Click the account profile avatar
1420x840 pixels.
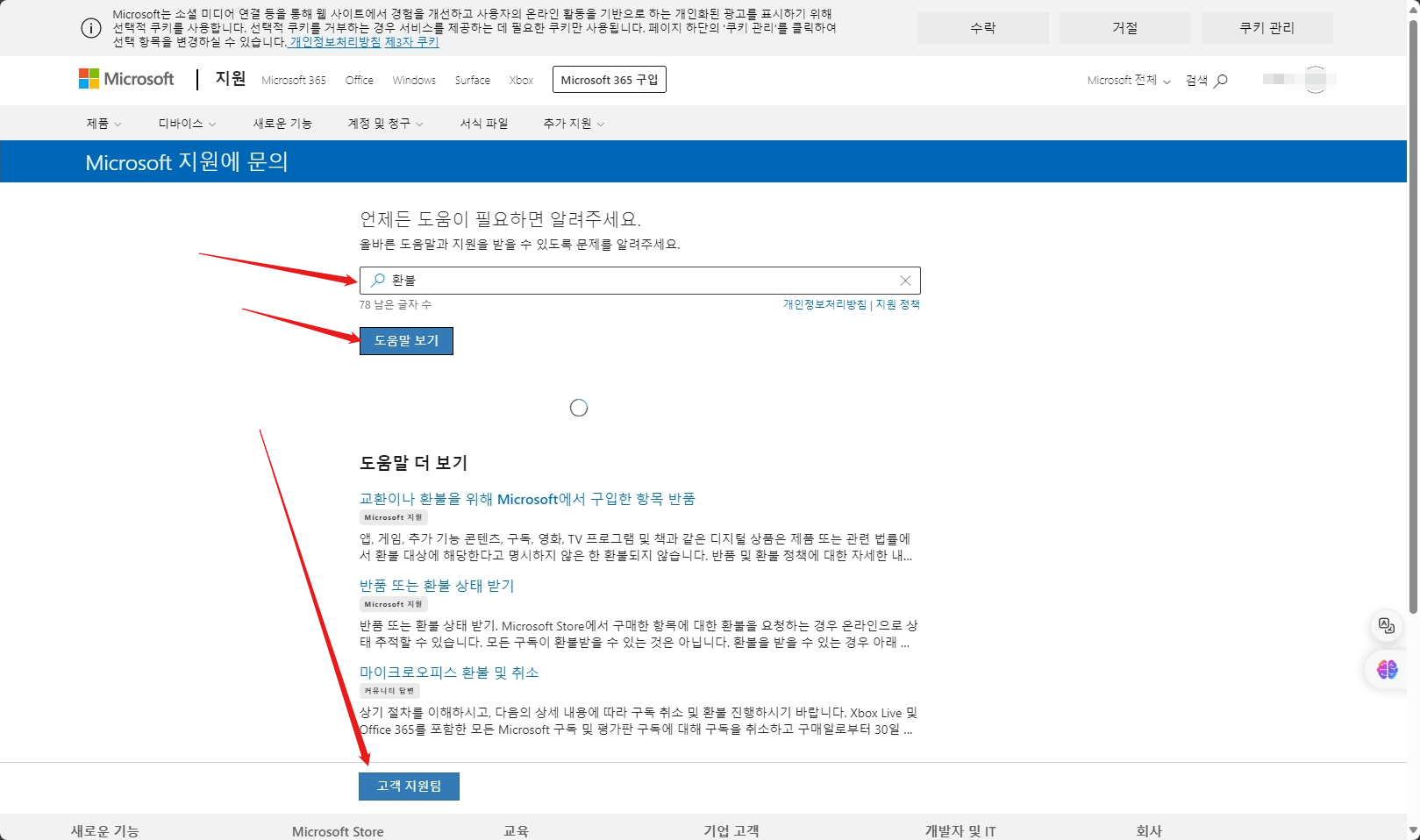click(1315, 80)
